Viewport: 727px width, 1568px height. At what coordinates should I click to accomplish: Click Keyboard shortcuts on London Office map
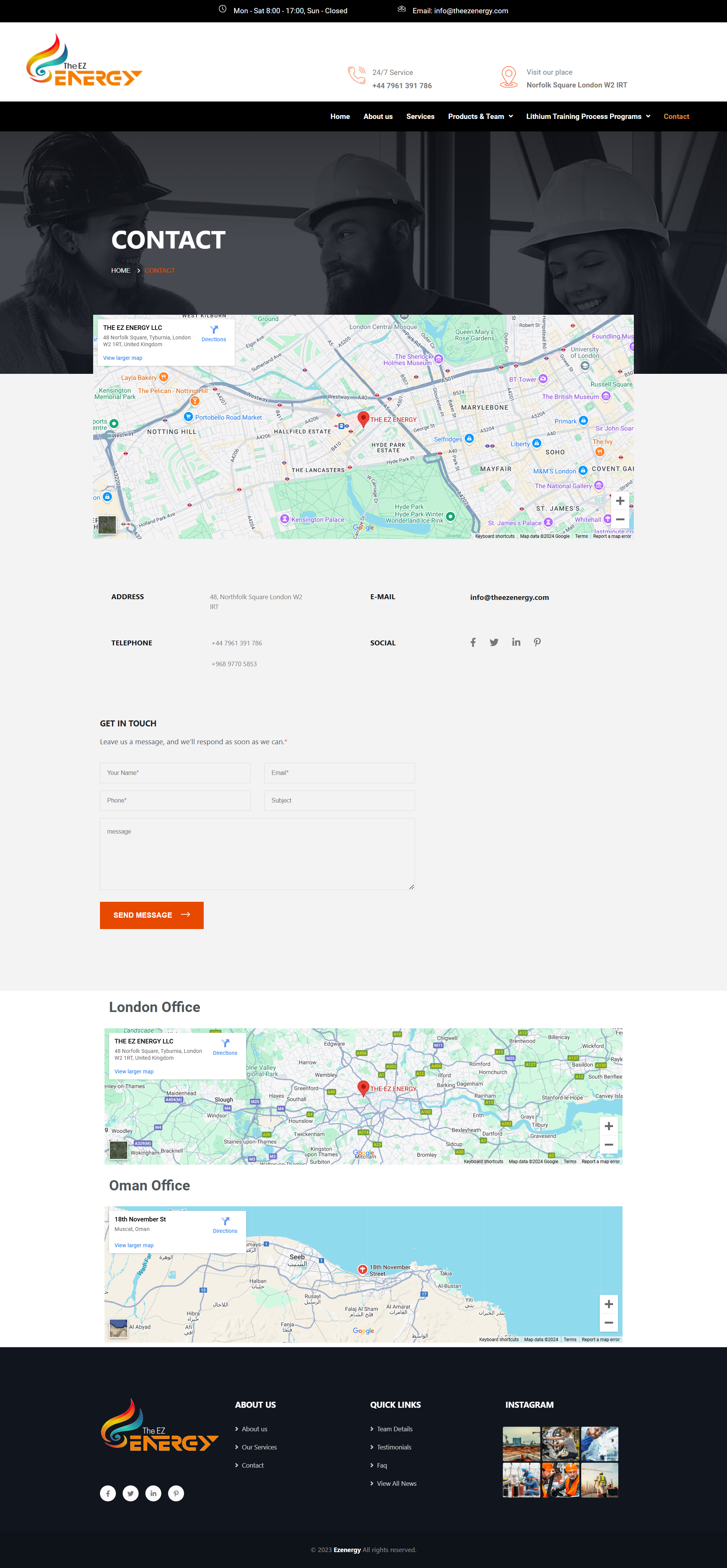(x=484, y=1161)
